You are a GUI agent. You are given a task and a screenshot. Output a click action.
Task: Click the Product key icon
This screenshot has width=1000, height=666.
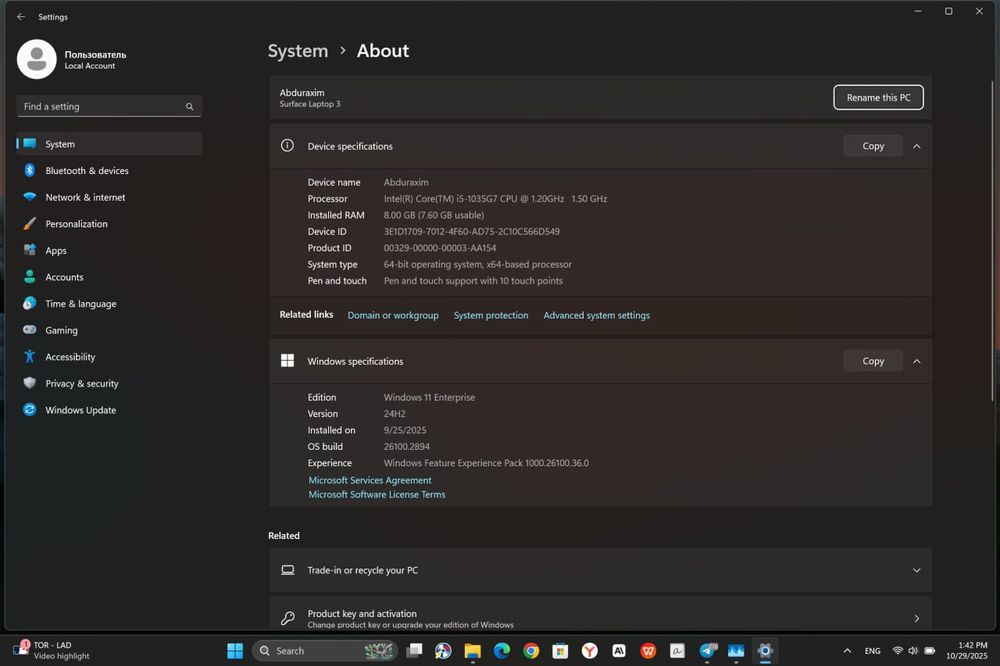(288, 618)
